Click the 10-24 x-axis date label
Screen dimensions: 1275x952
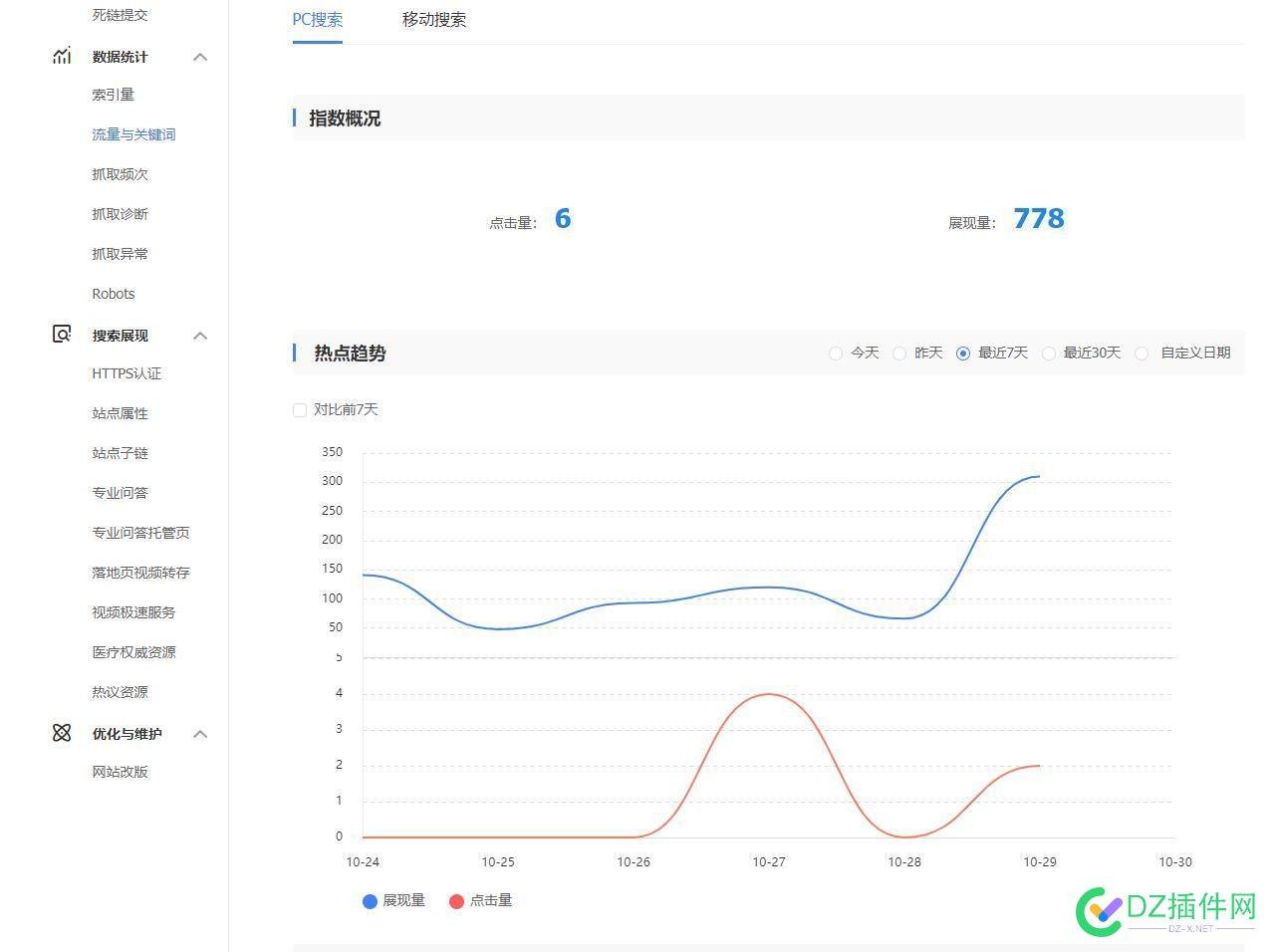[363, 861]
